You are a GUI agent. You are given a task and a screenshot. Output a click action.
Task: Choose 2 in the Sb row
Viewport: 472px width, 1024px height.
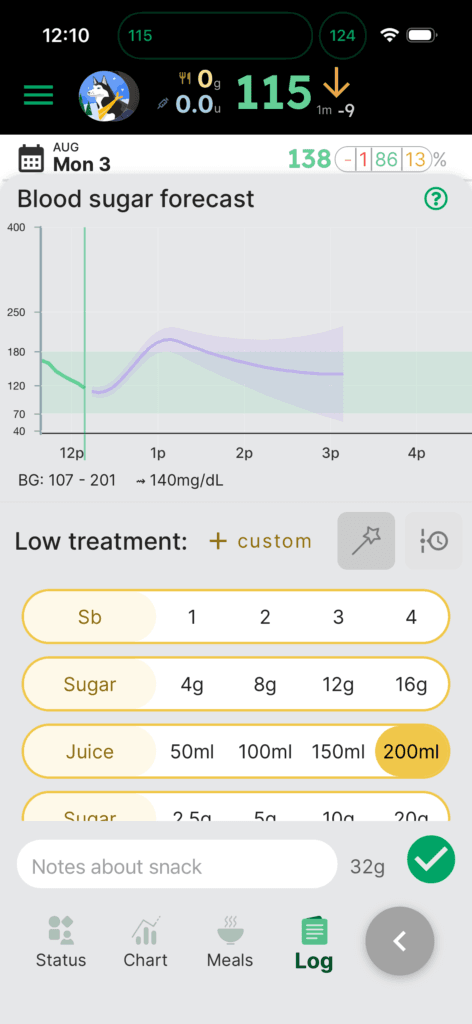265,617
